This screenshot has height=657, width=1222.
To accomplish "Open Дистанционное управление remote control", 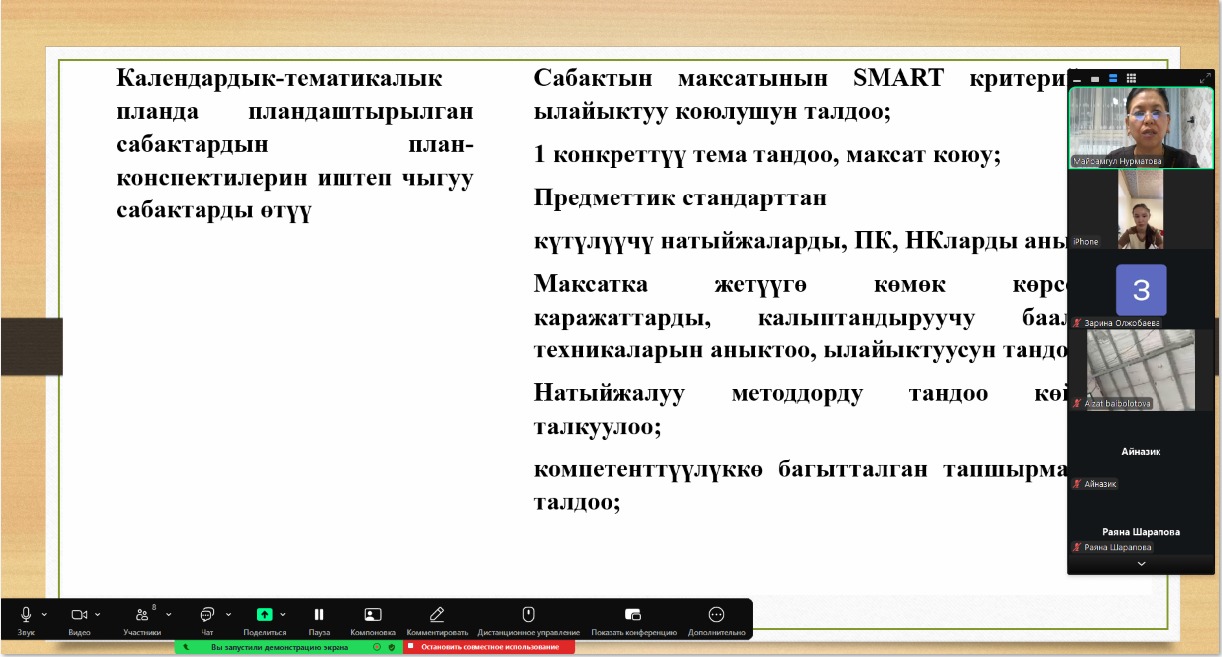I will coord(528,615).
